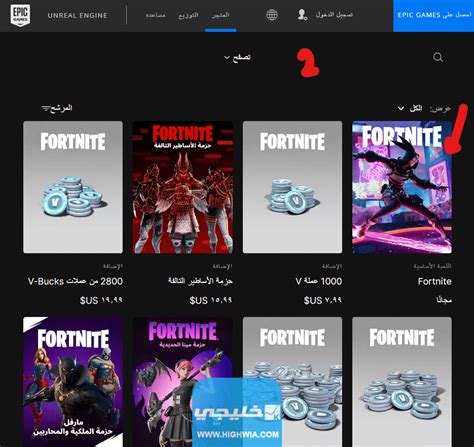Viewport: 474px width, 447px height.
Task: Click the '1000 عملة V' product title
Action: click(x=319, y=281)
